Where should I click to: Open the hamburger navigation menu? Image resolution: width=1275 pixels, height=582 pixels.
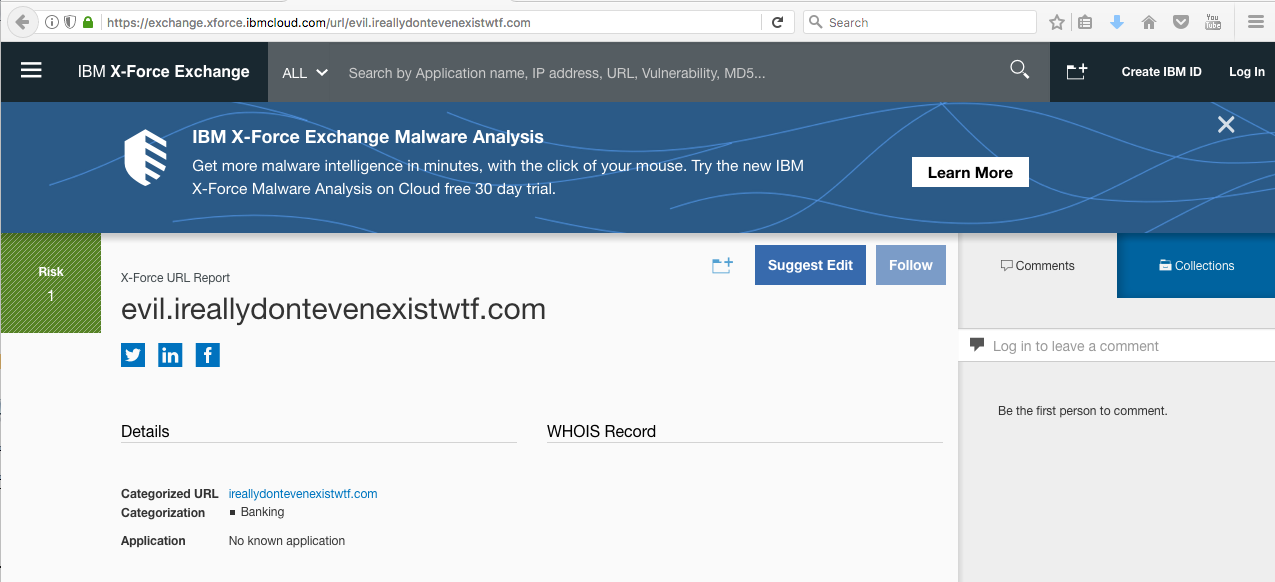31,71
